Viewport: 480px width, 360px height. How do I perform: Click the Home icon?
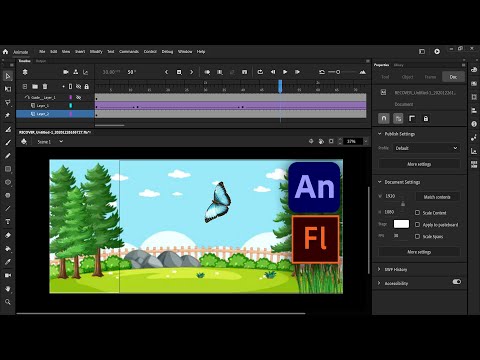[5, 52]
